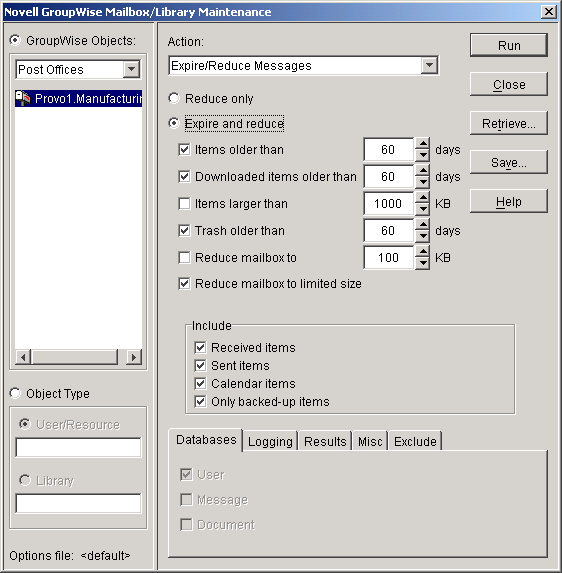This screenshot has width=562, height=573.
Task: Click the Items older than days field
Action: coord(388,149)
